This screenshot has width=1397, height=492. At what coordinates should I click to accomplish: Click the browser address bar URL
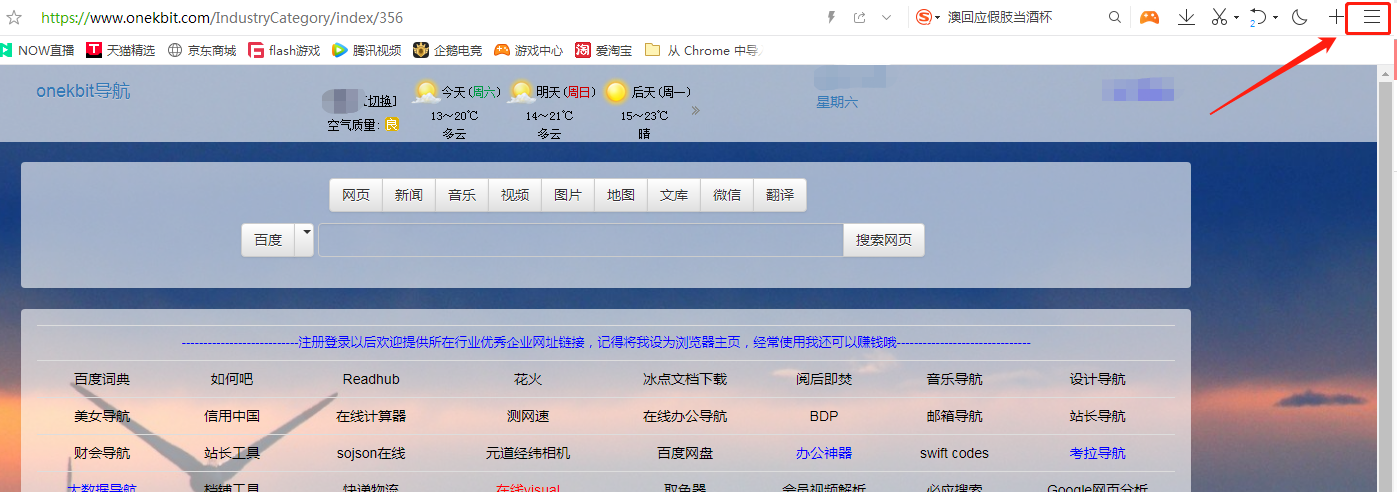click(222, 18)
